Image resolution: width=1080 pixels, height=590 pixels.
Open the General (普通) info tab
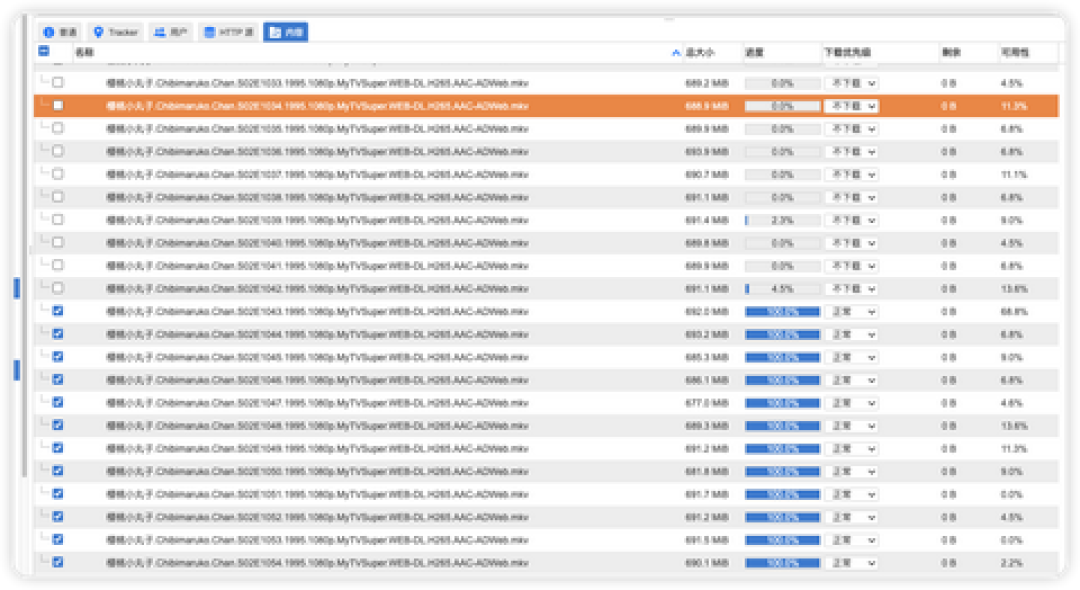pos(60,32)
